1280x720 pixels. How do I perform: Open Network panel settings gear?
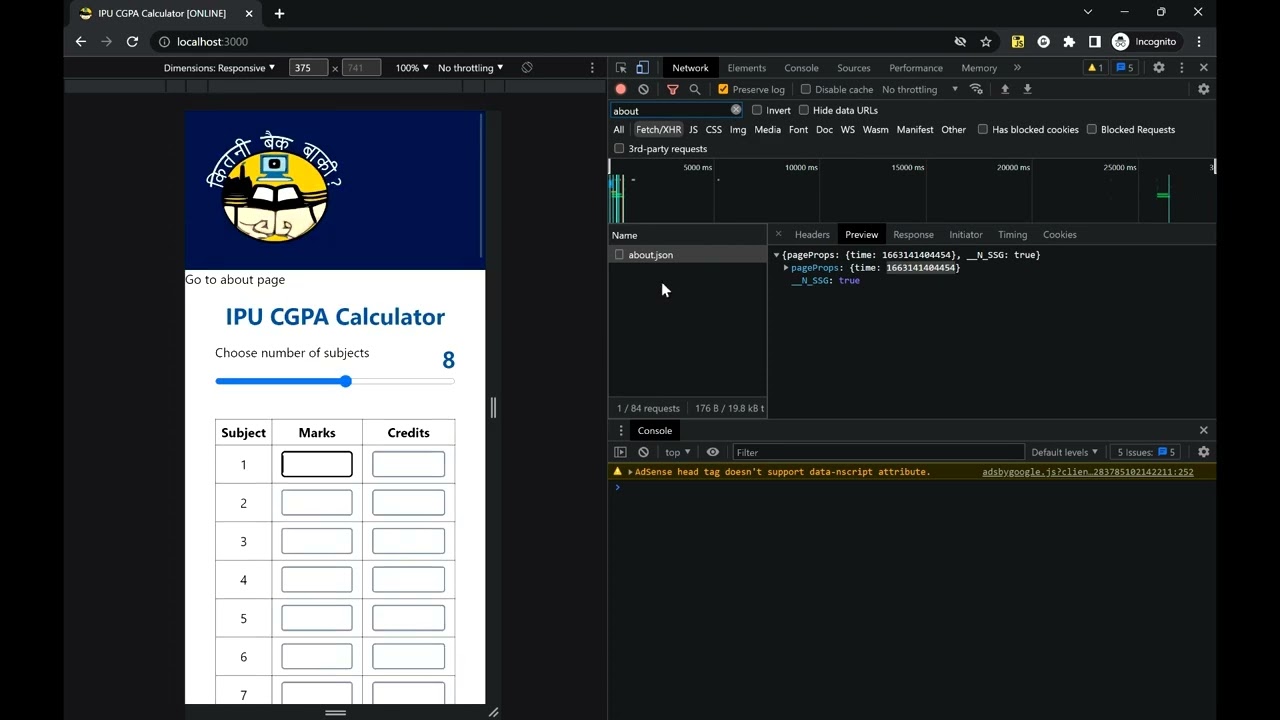pyautogui.click(x=1204, y=89)
